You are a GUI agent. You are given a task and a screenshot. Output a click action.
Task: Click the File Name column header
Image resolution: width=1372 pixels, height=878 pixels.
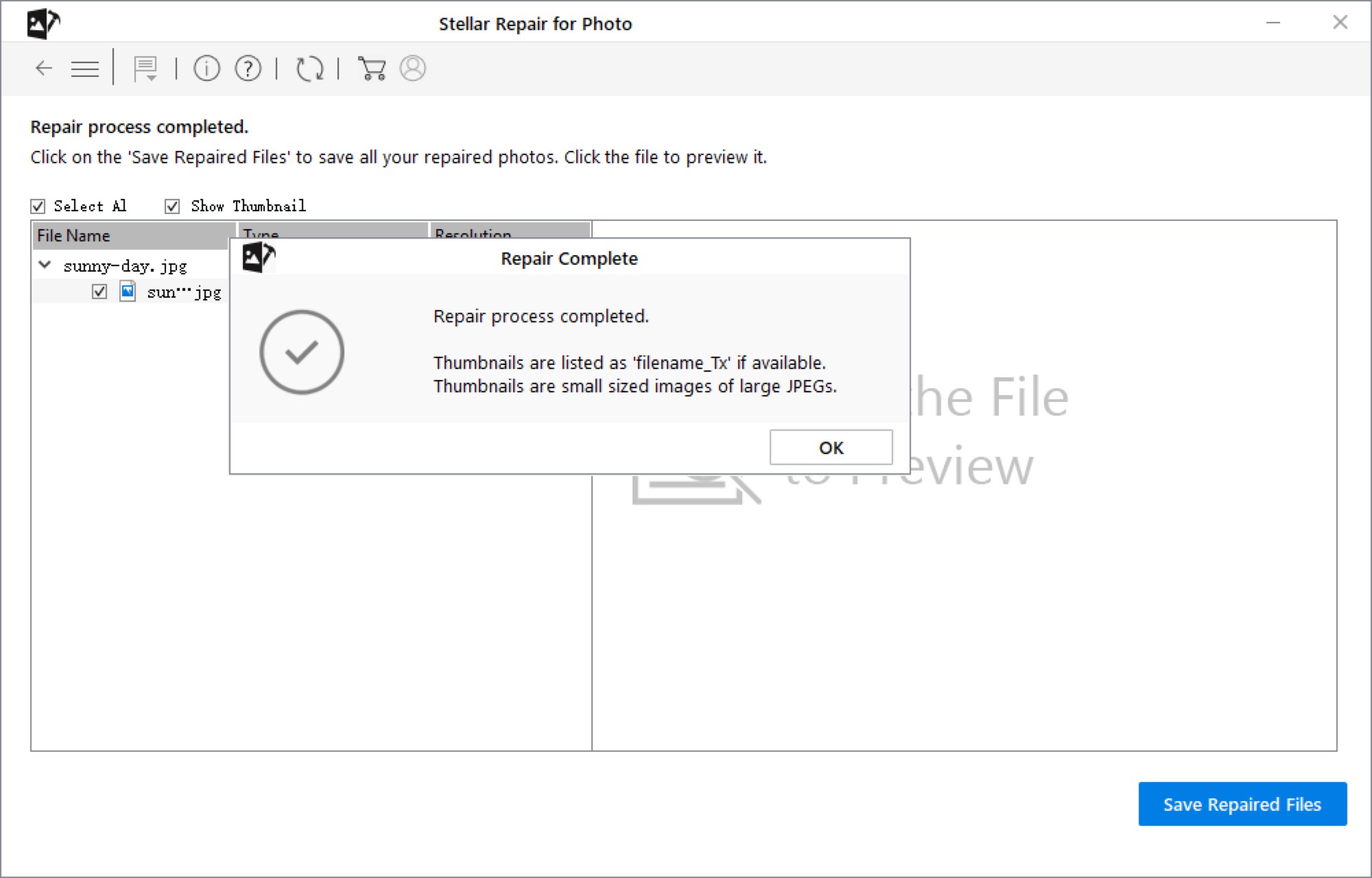click(x=130, y=234)
